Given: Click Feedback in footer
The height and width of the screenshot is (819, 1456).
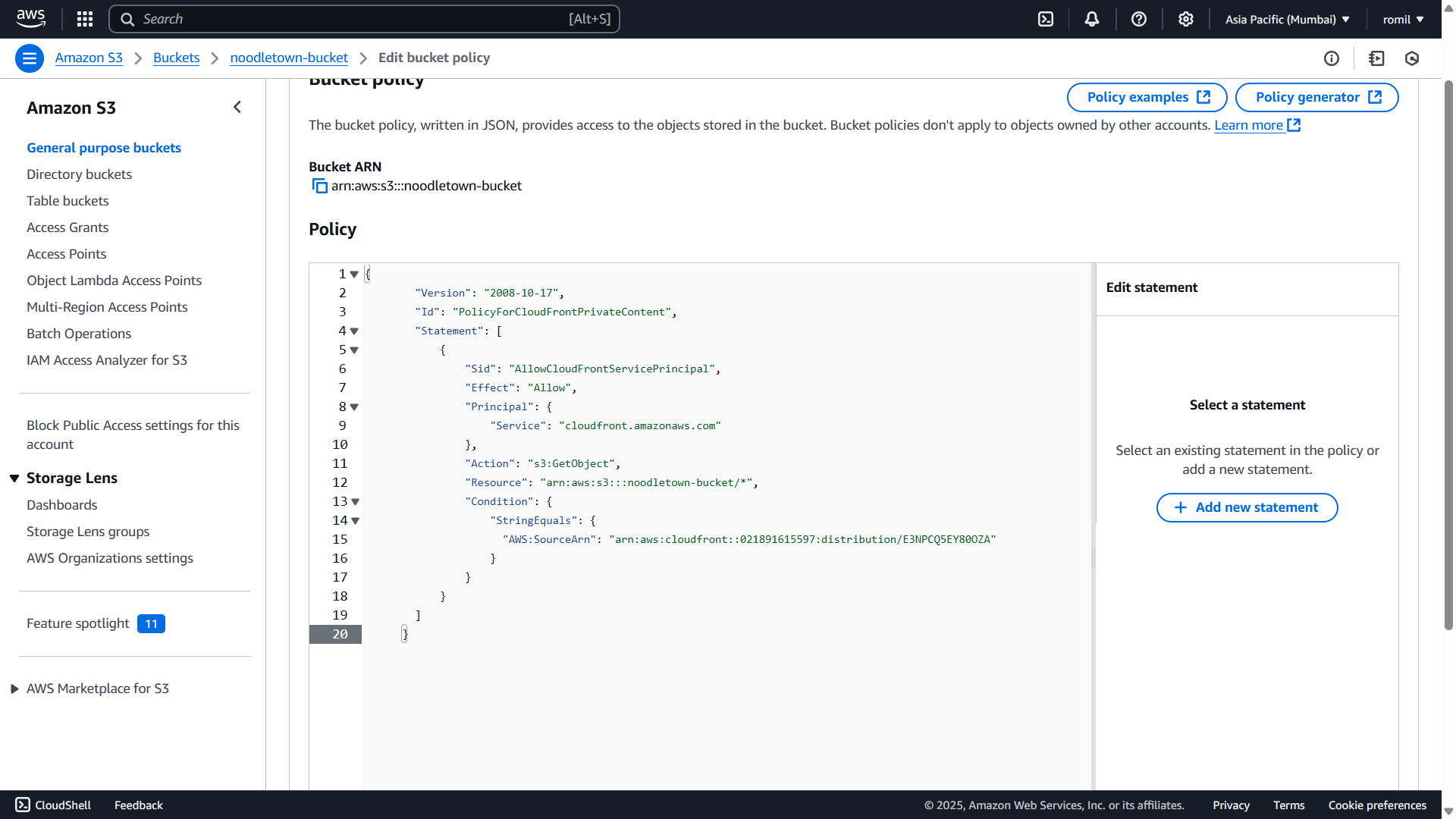Looking at the screenshot, I should pos(139,805).
